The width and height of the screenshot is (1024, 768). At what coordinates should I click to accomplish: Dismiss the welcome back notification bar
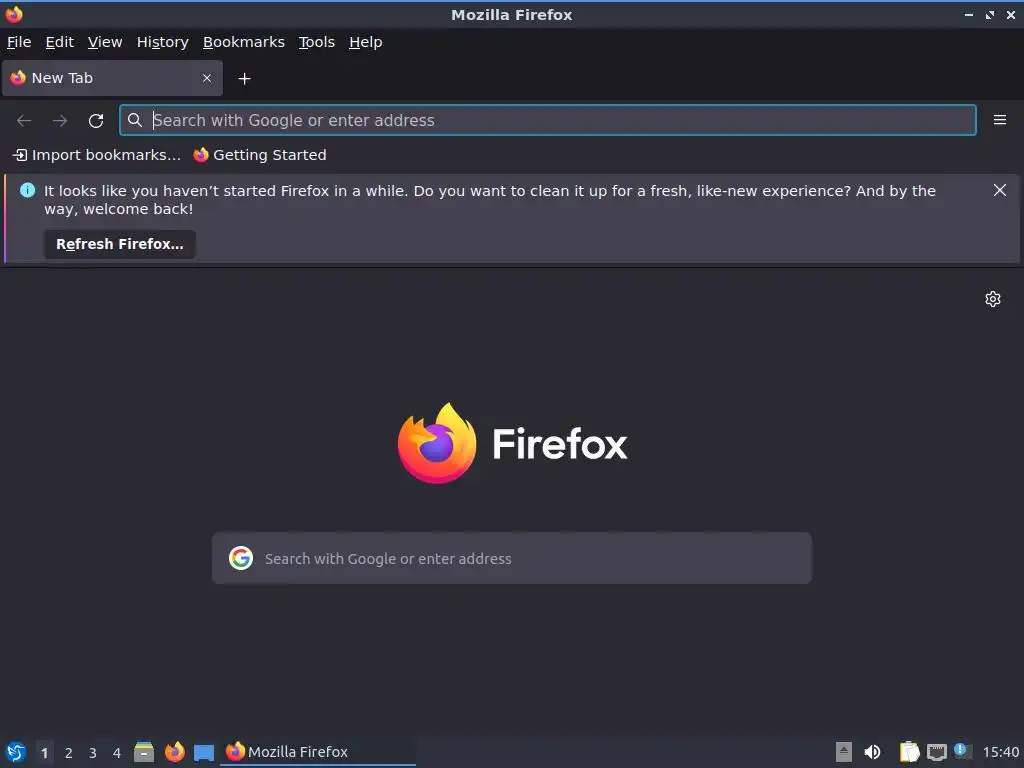(999, 190)
